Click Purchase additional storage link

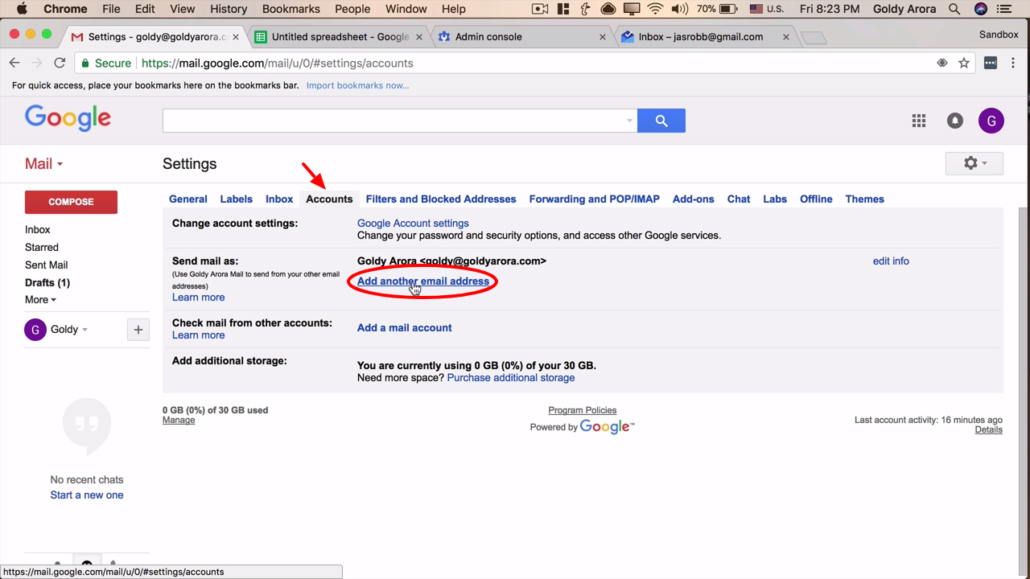point(510,378)
